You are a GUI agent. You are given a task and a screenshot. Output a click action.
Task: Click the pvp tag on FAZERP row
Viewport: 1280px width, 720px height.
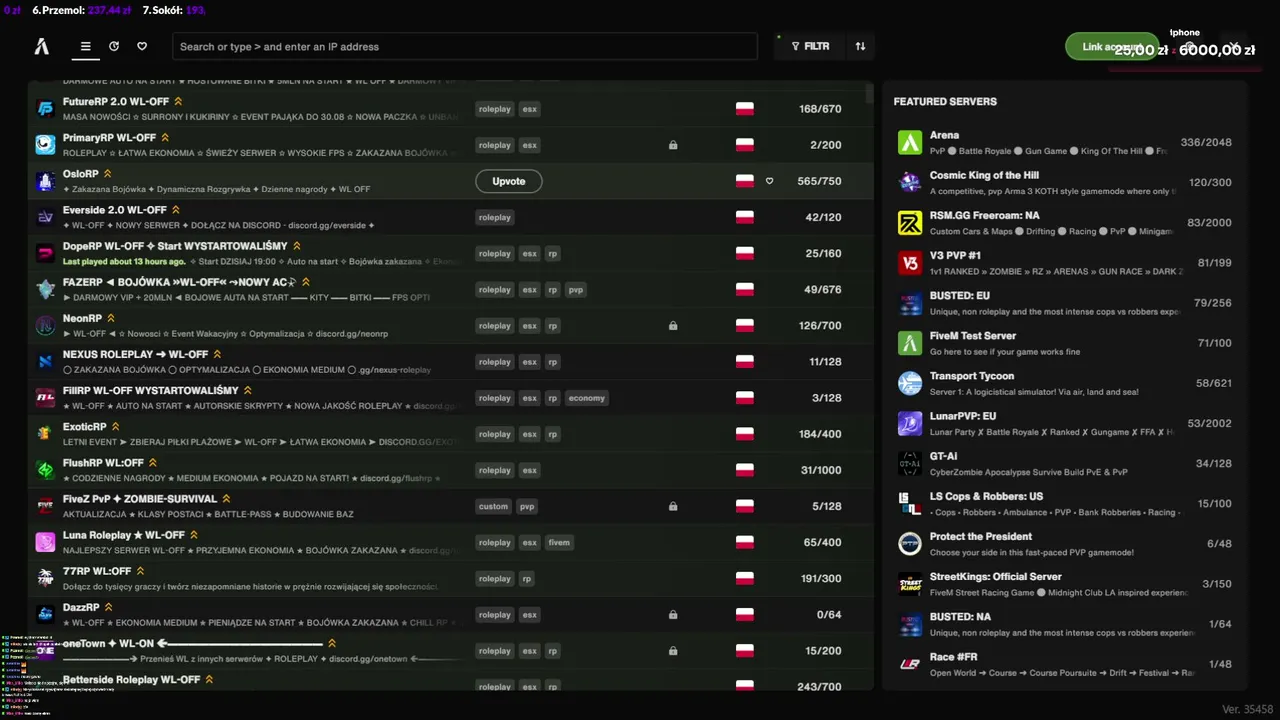pos(575,289)
